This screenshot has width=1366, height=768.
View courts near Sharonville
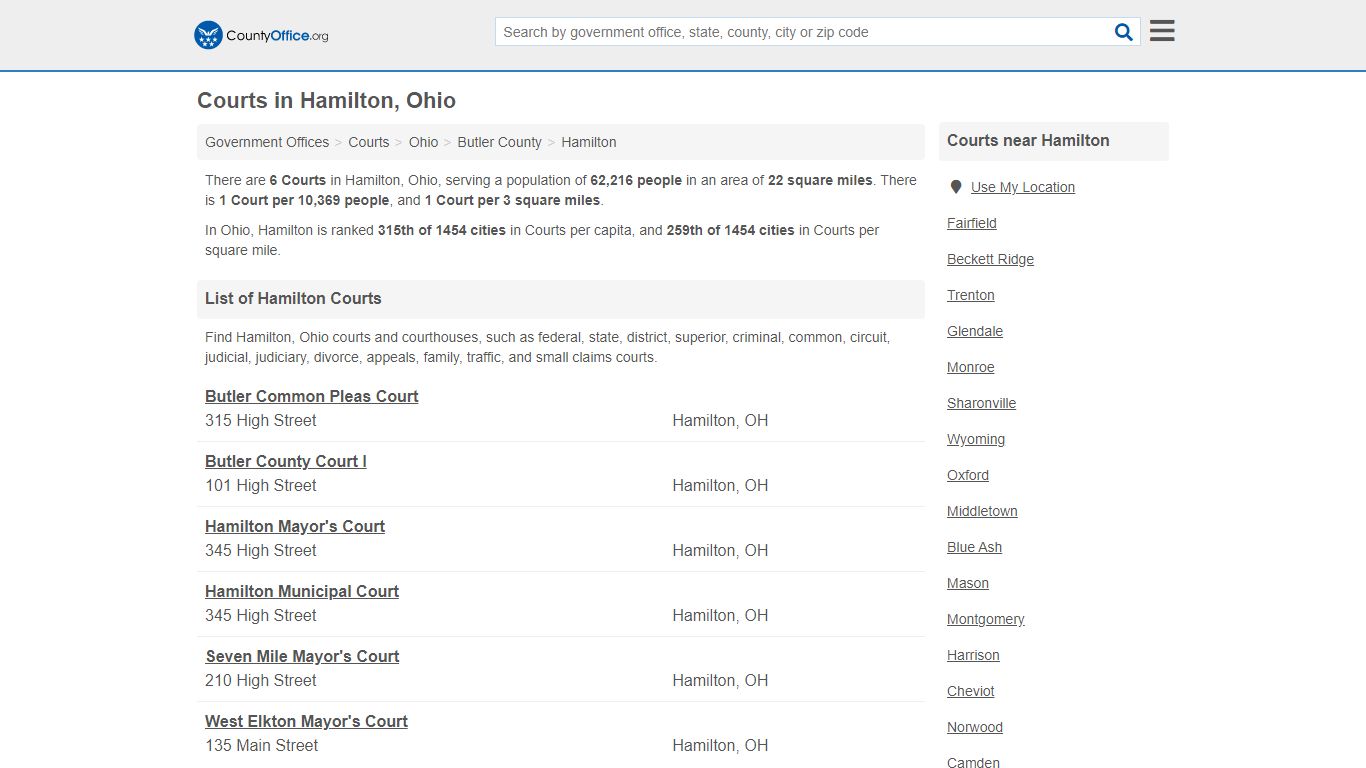point(981,403)
